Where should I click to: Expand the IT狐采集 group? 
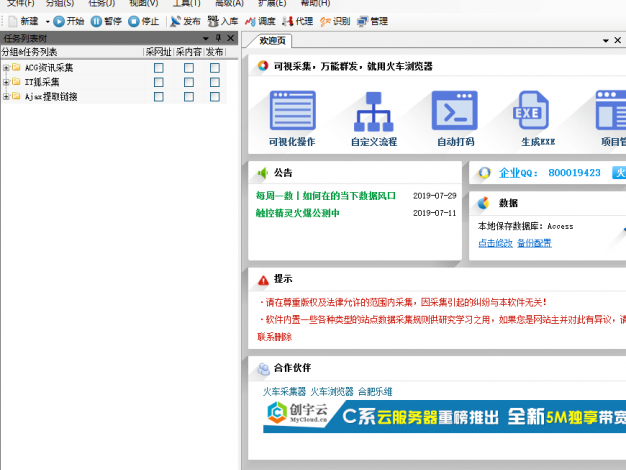pyautogui.click(x=6, y=82)
